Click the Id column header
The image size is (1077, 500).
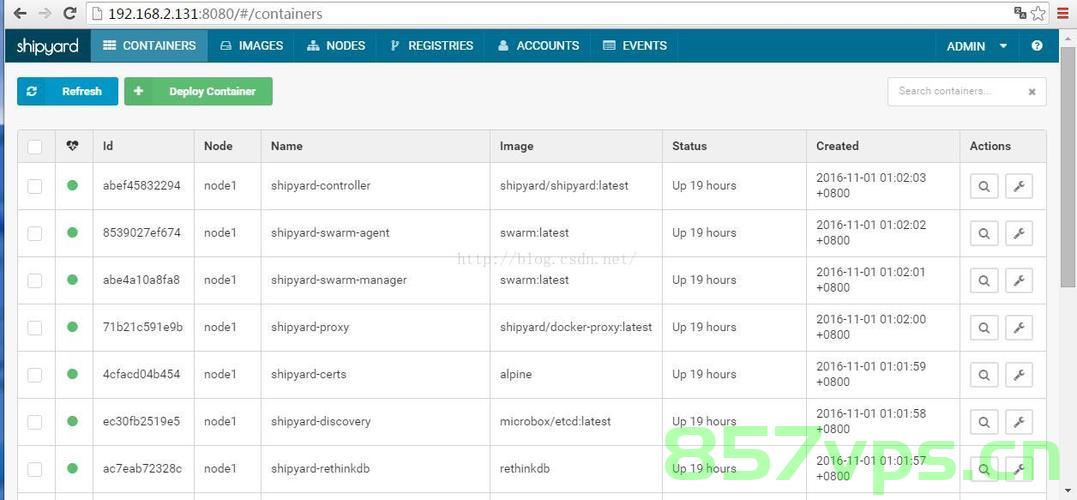(108, 146)
